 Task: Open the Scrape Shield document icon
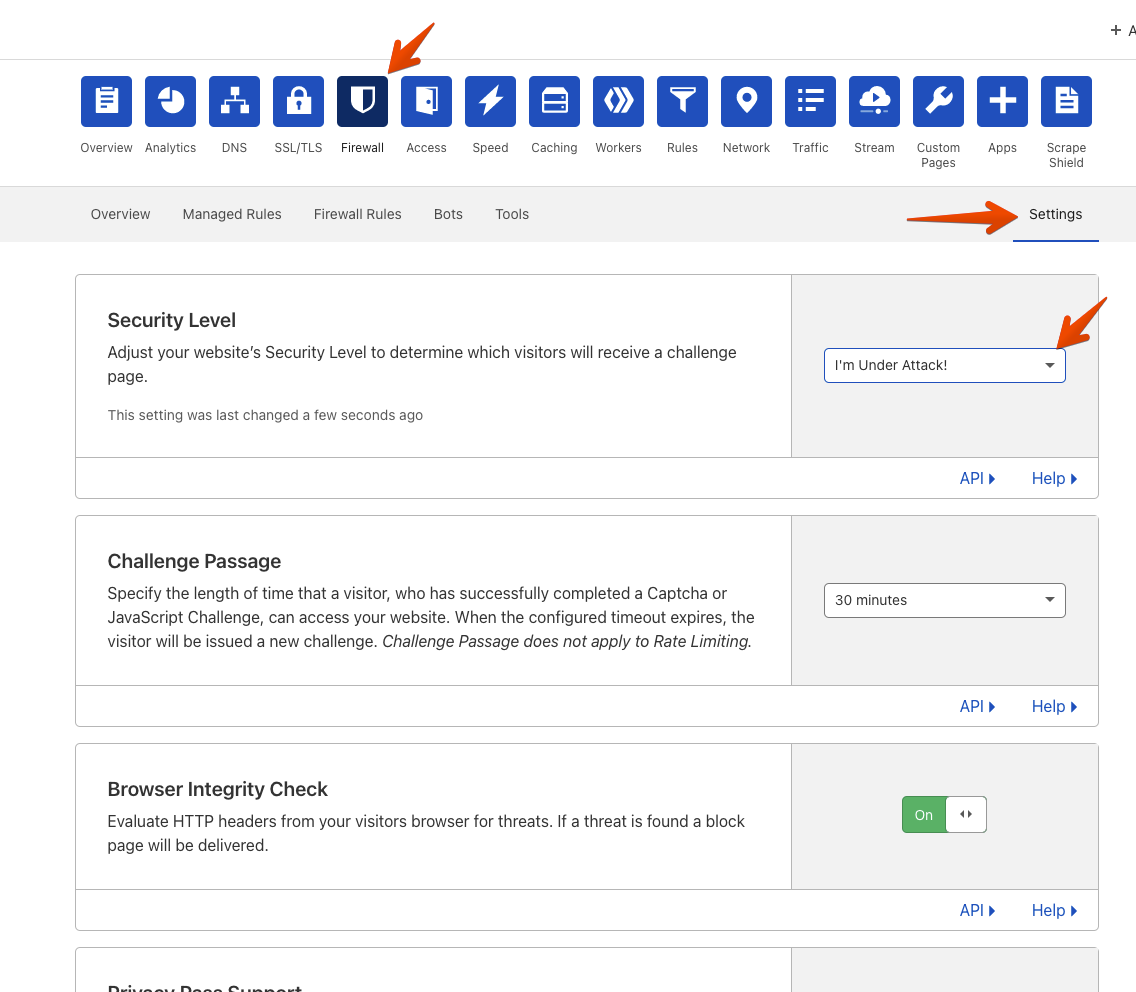coord(1066,101)
